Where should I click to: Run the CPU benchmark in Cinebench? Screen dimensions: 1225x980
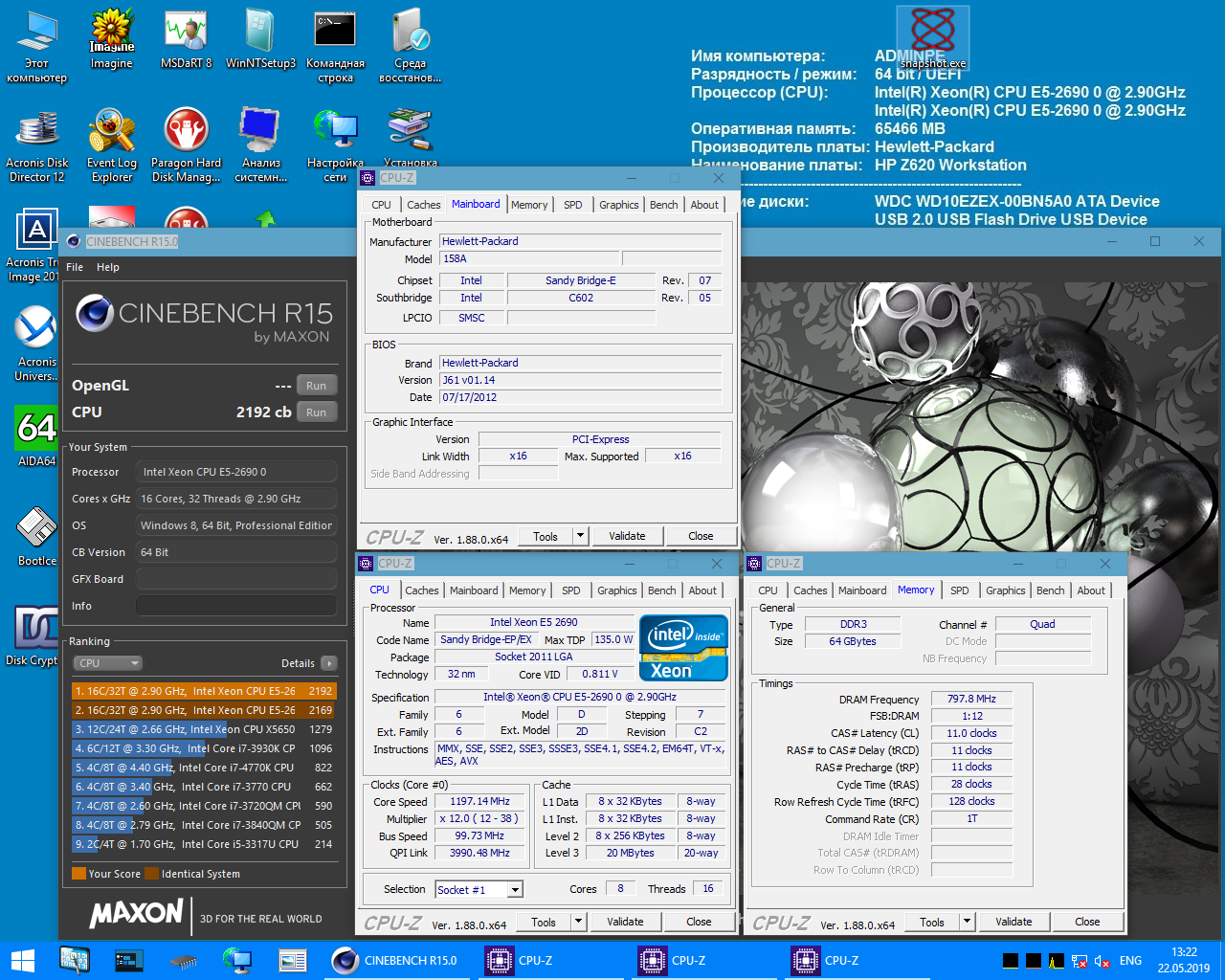[x=317, y=412]
